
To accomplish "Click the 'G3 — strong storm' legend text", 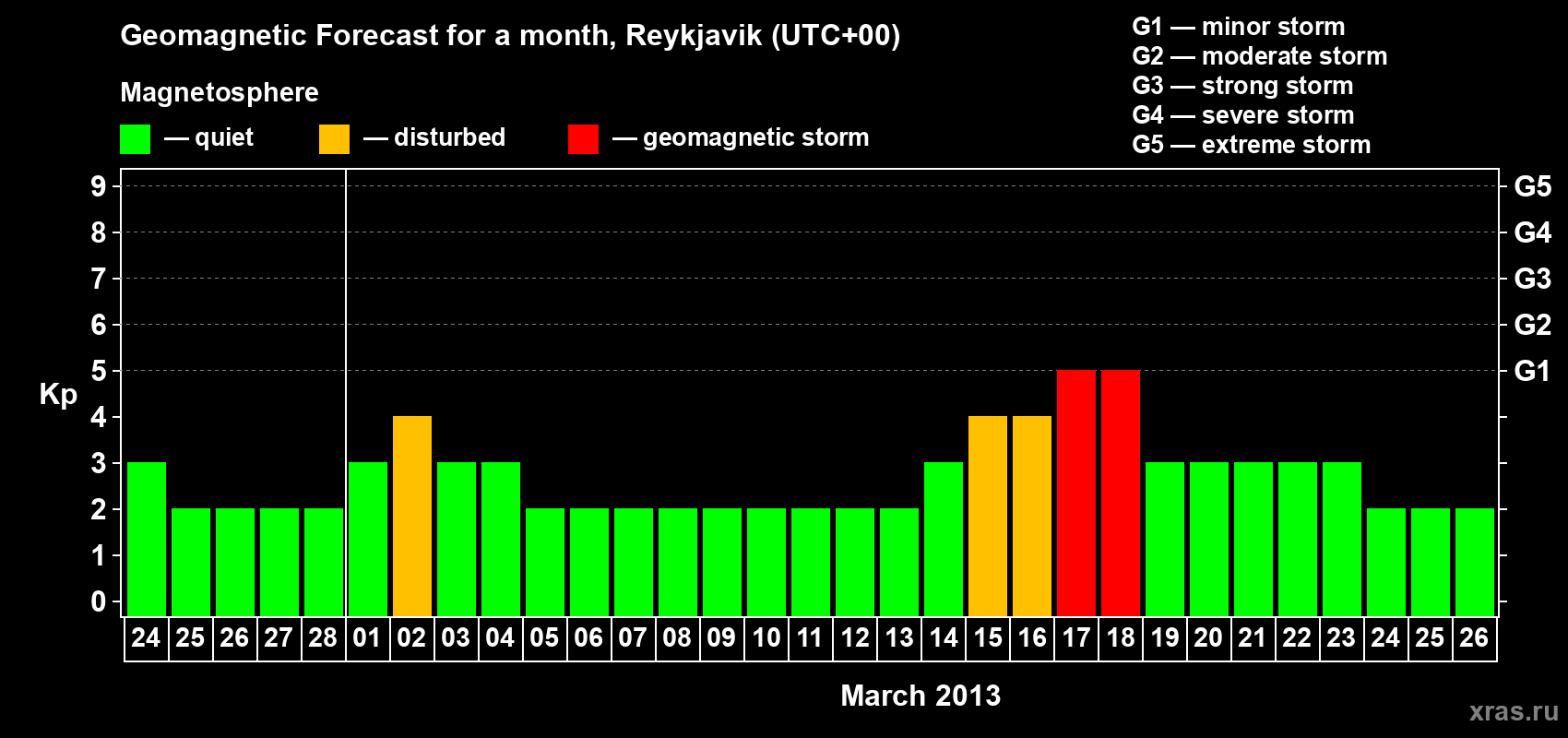I will click(x=1243, y=86).
